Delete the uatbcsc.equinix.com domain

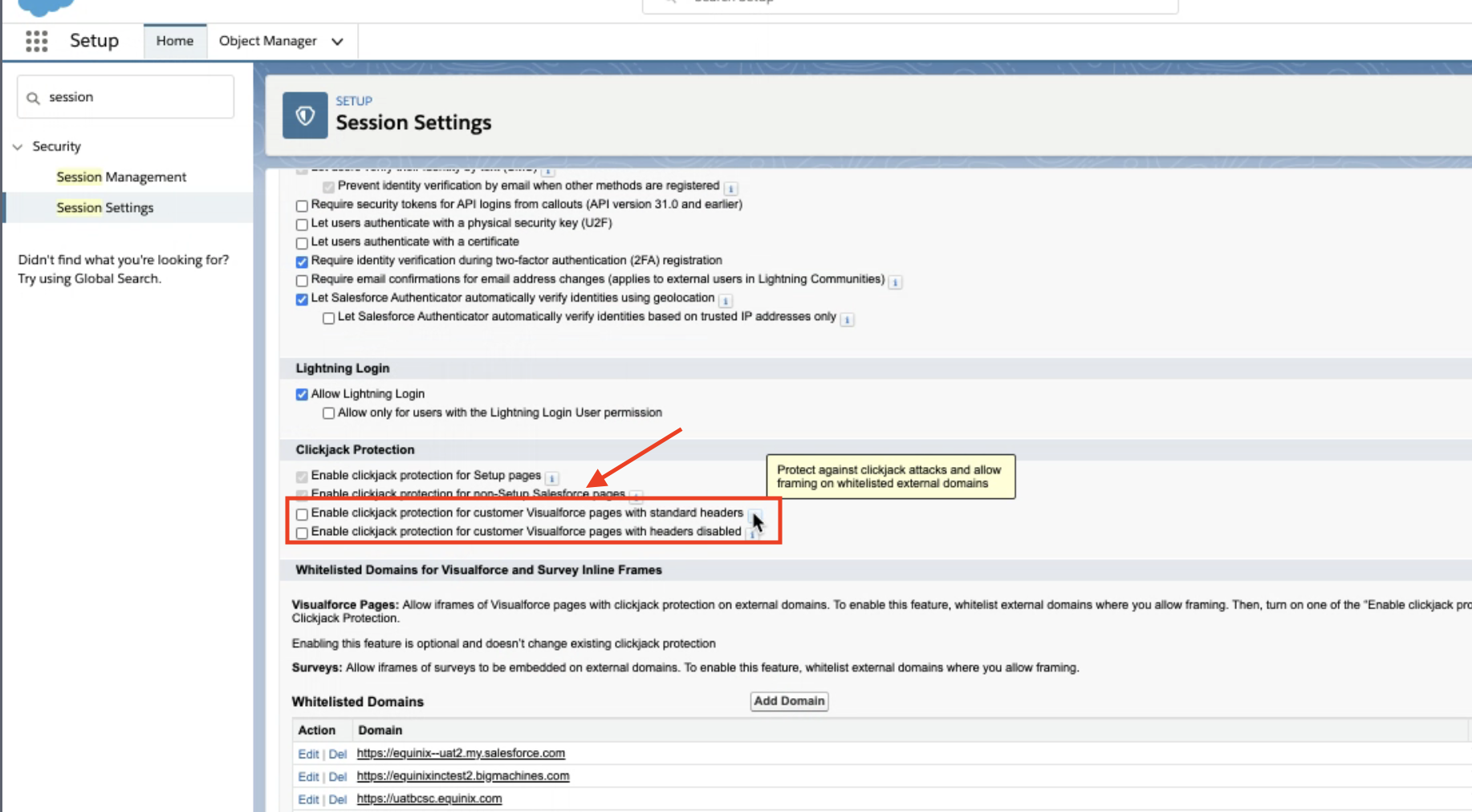[337, 799]
